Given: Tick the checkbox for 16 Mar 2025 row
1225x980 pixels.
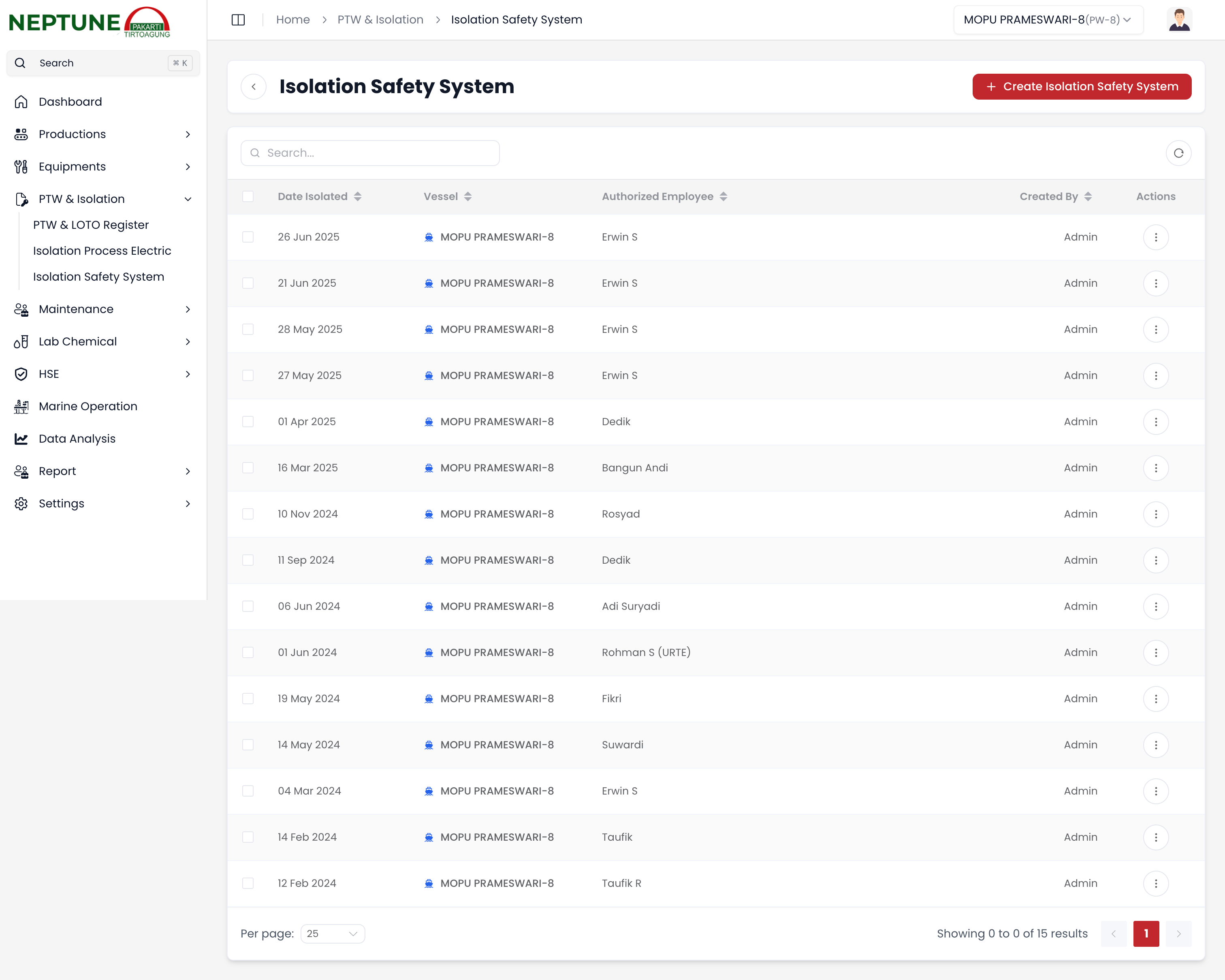Looking at the screenshot, I should (248, 468).
